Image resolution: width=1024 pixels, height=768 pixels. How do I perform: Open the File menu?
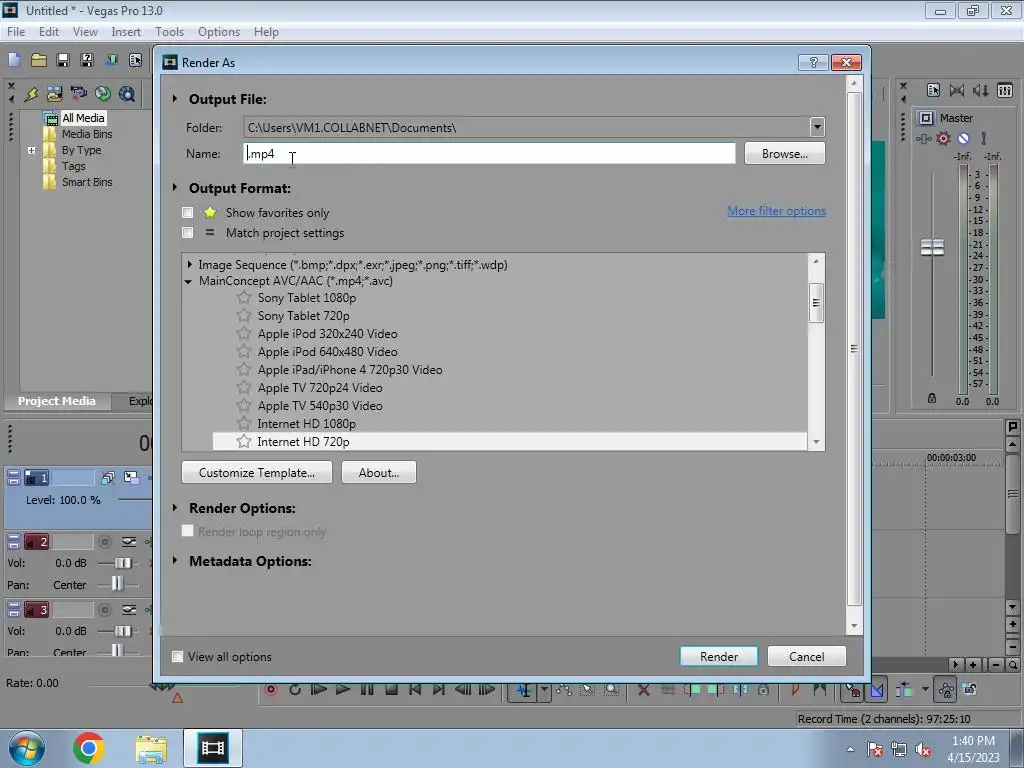pos(16,32)
